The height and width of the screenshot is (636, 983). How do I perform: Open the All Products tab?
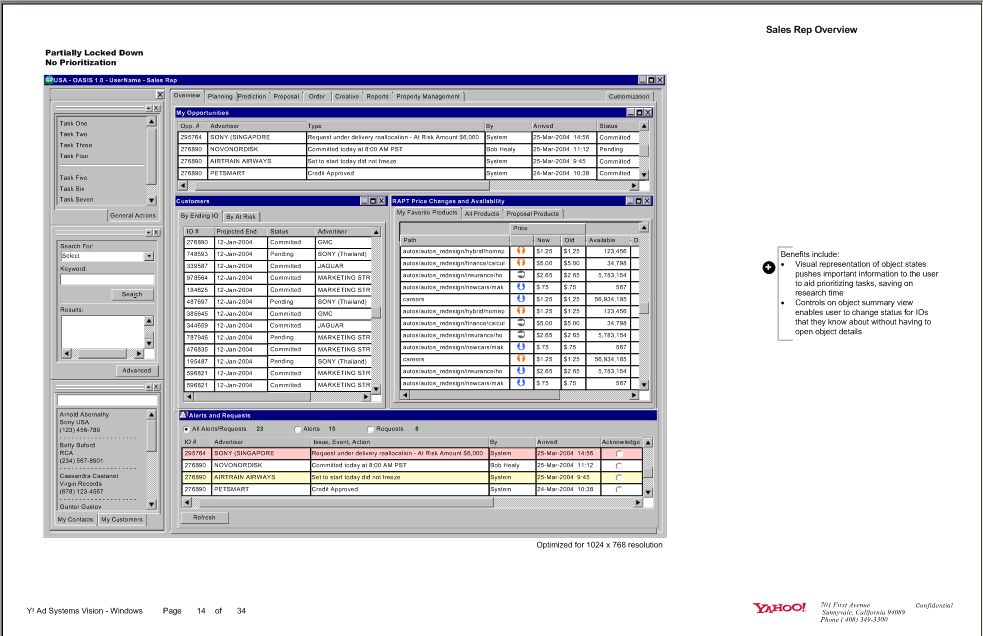pos(482,213)
